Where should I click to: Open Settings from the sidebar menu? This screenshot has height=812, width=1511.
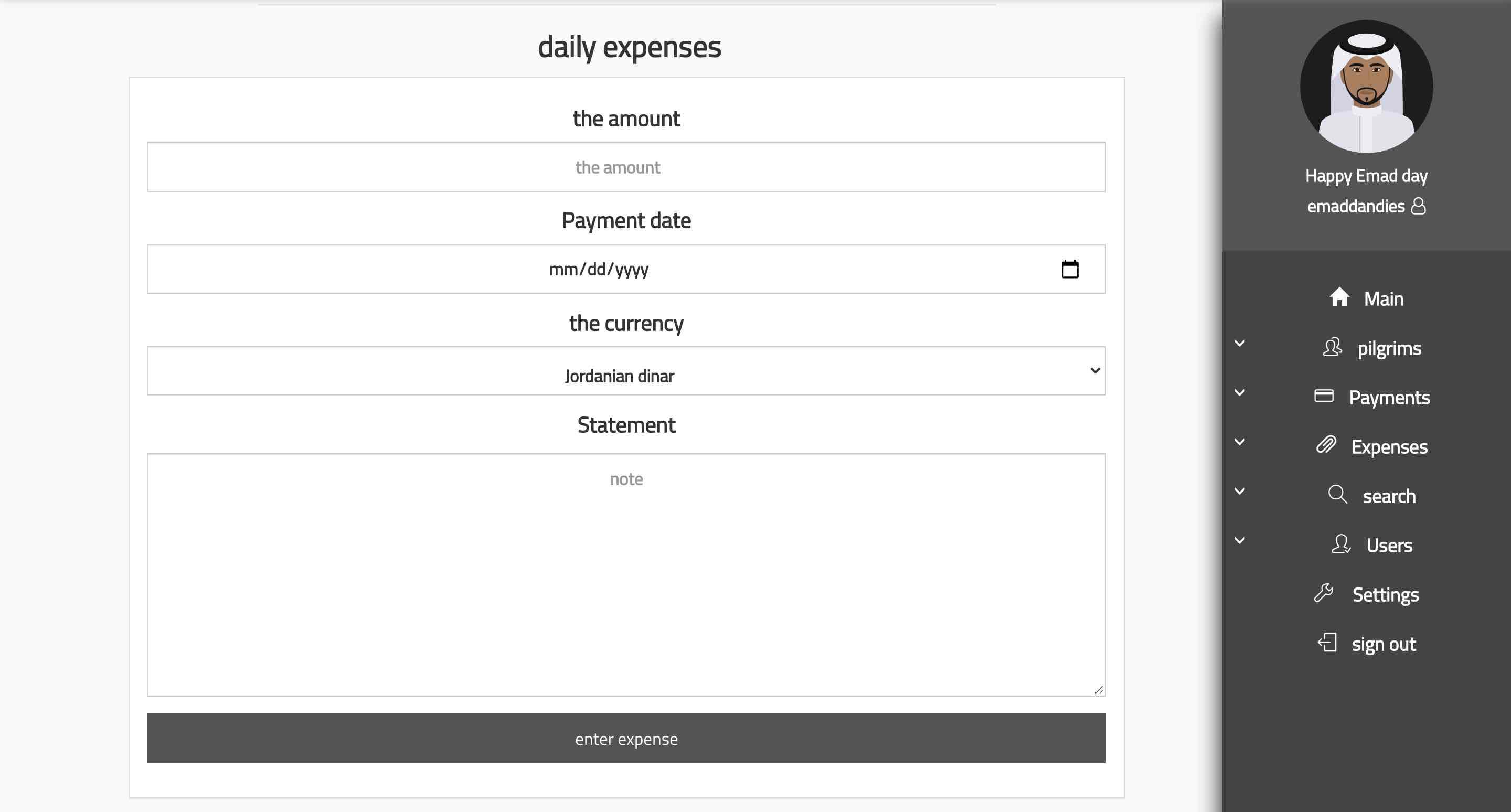pos(1385,594)
